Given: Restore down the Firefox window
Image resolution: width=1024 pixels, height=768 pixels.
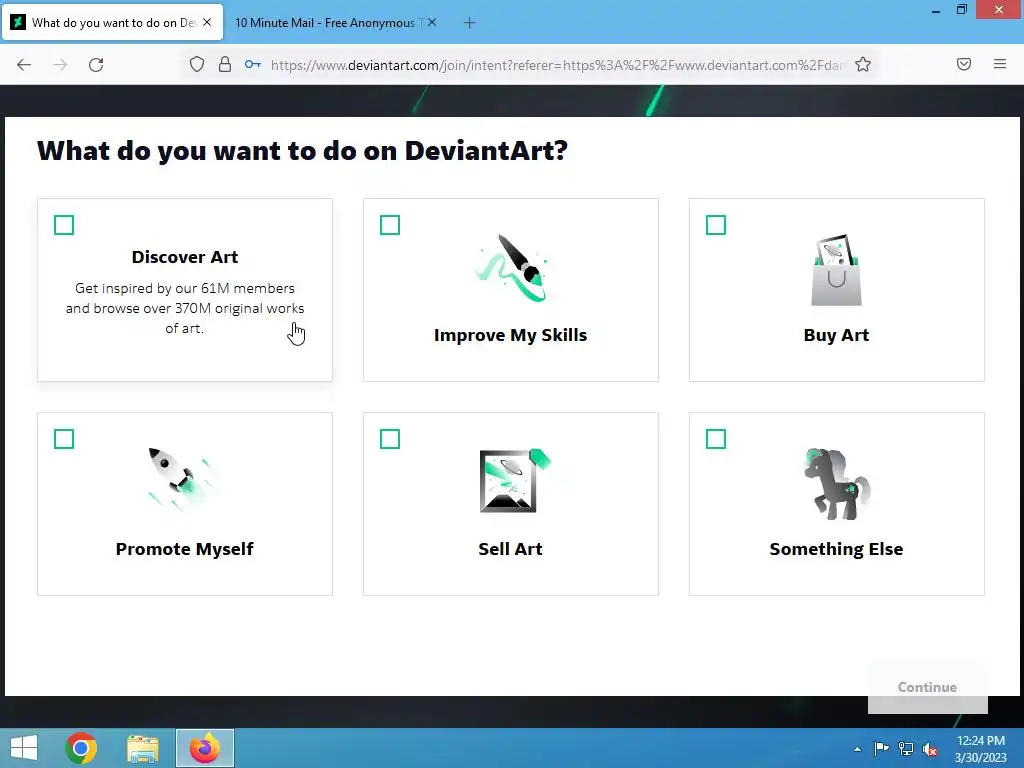Looking at the screenshot, I should [962, 9].
